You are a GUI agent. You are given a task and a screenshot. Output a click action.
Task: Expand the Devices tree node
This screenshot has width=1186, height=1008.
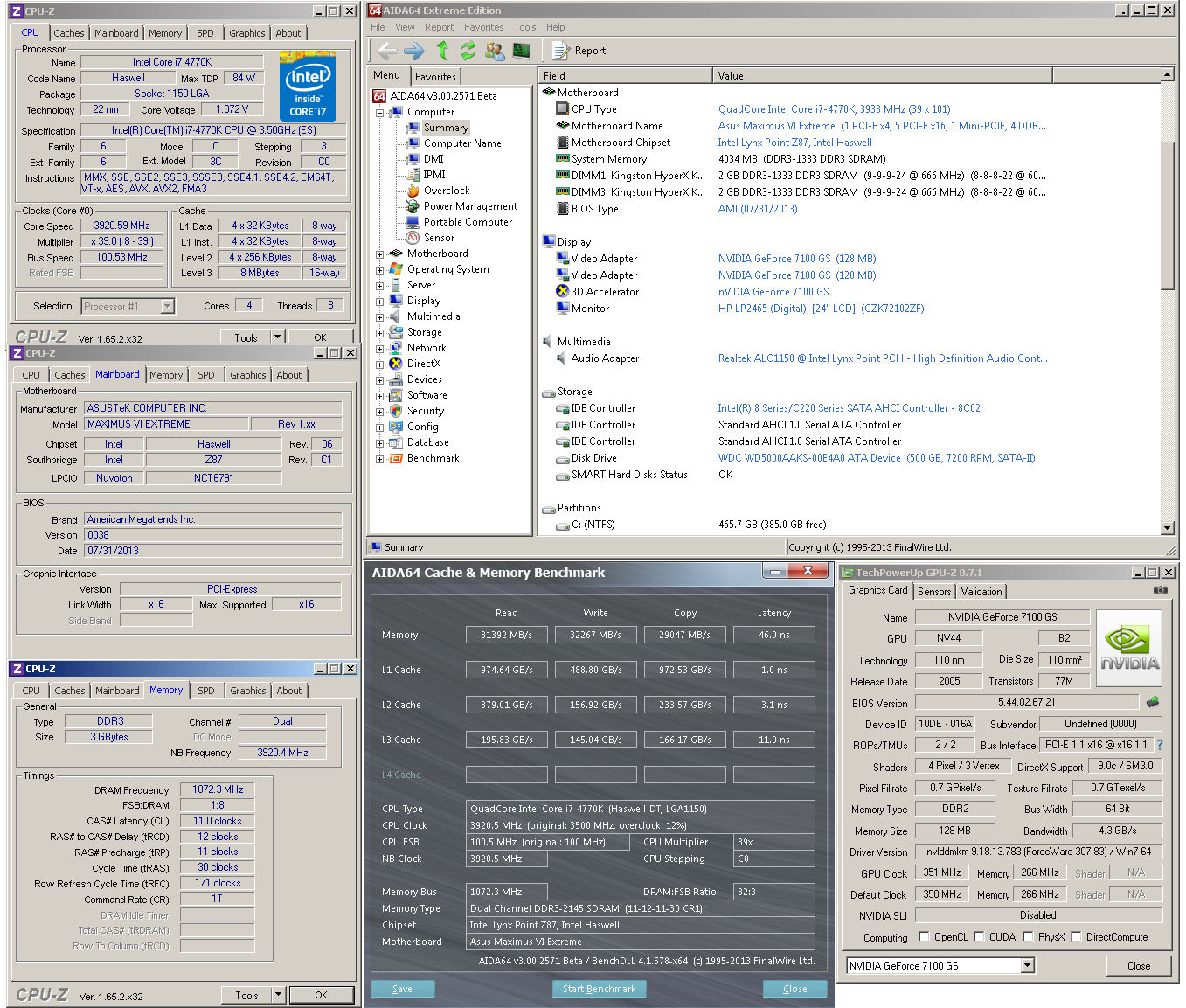[x=379, y=380]
